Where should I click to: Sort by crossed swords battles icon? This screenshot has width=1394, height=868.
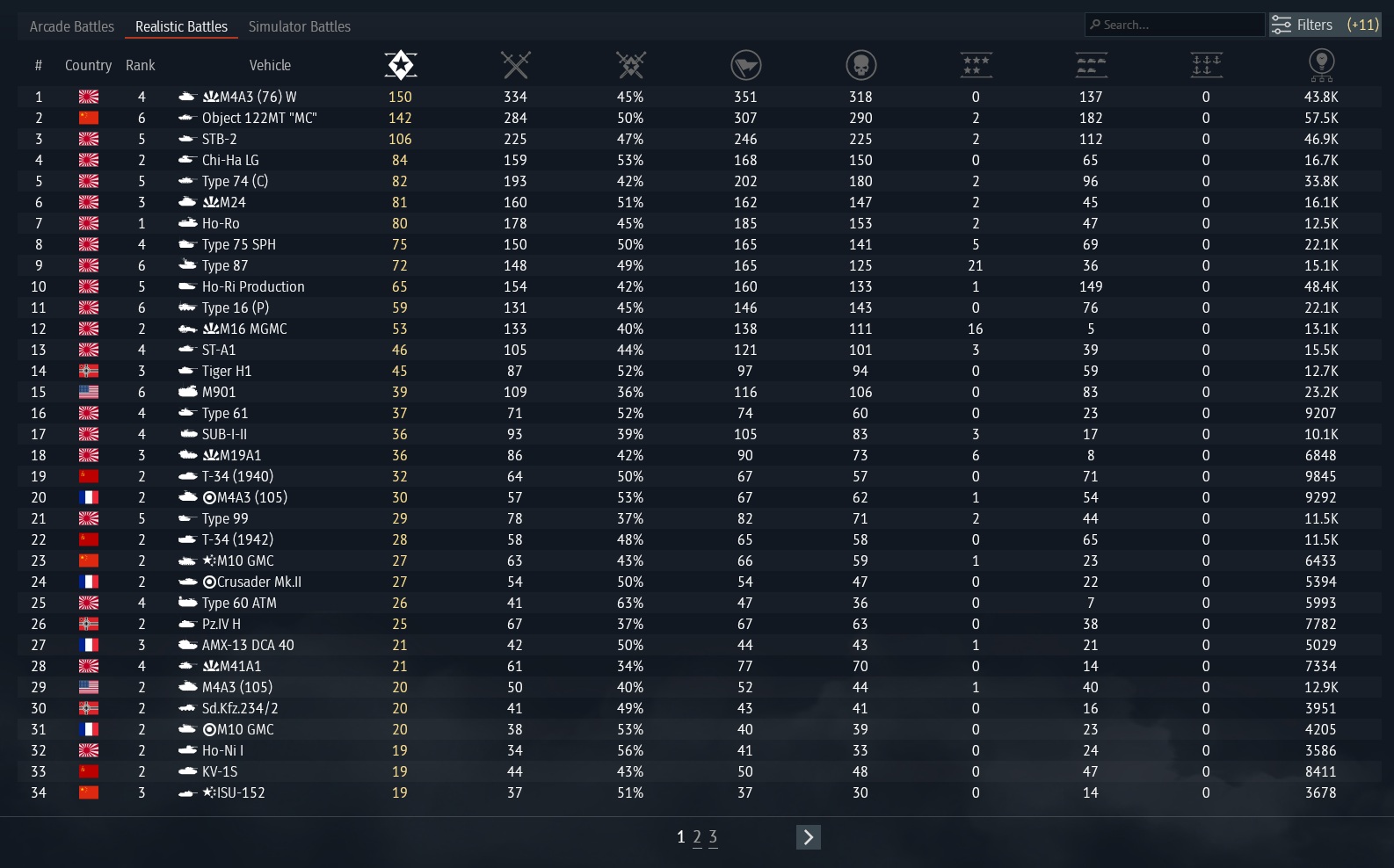tap(515, 65)
